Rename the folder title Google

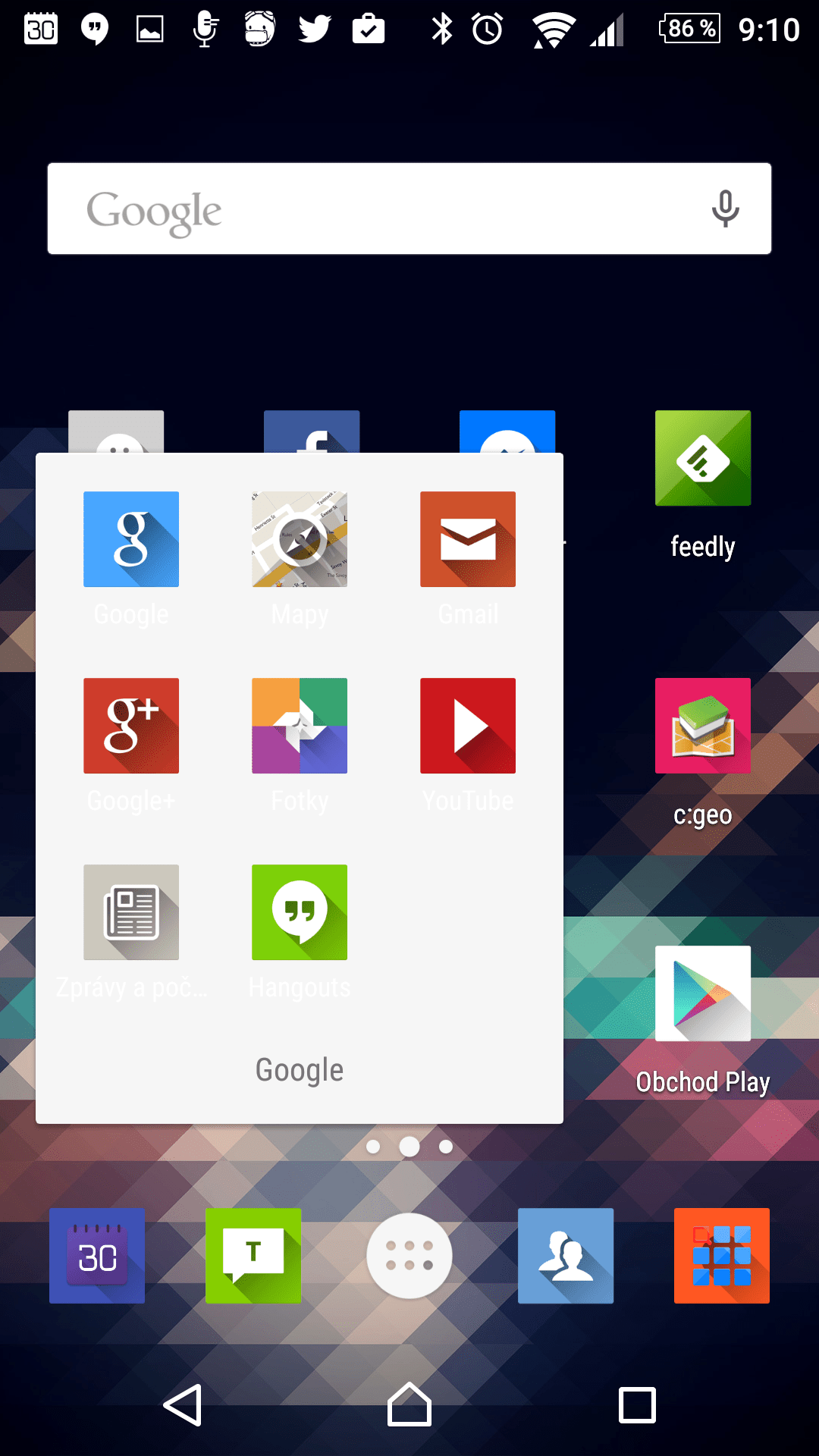[300, 1070]
